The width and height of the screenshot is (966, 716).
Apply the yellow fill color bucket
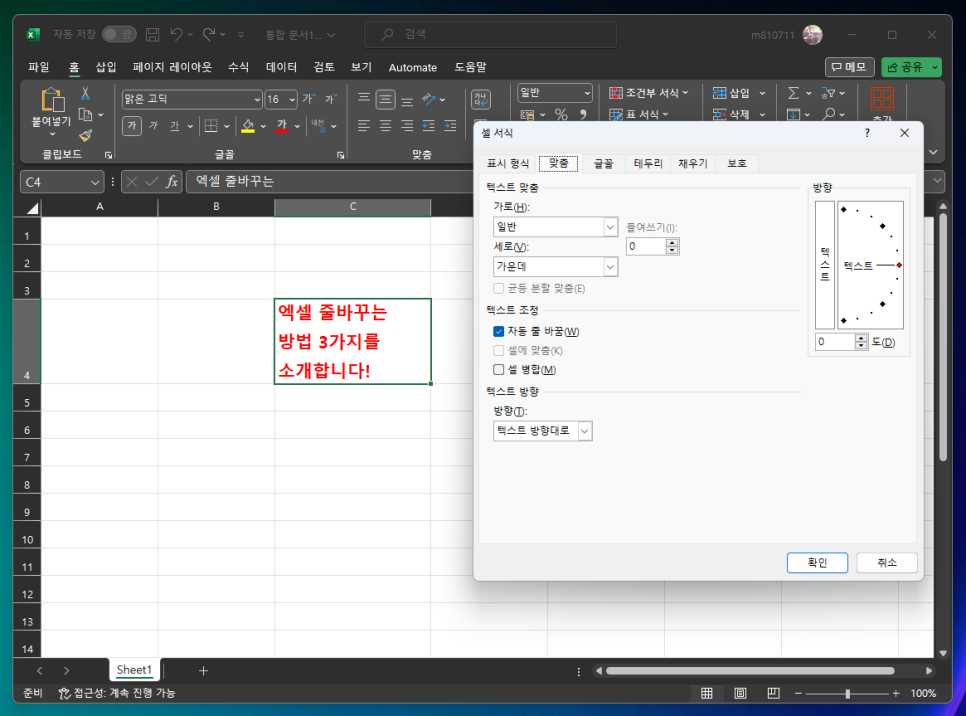tap(248, 126)
